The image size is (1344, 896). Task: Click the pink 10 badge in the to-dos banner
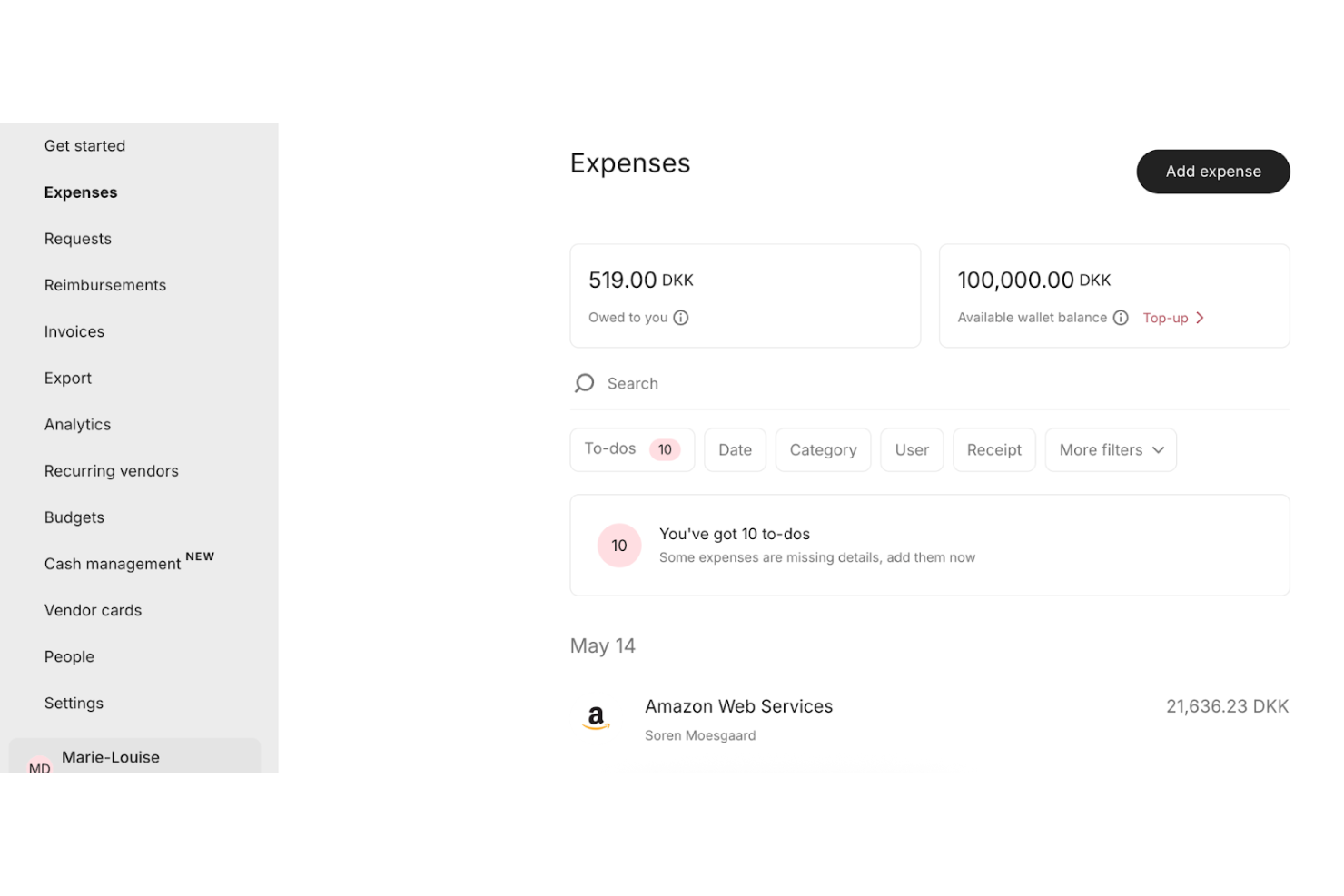(618, 545)
